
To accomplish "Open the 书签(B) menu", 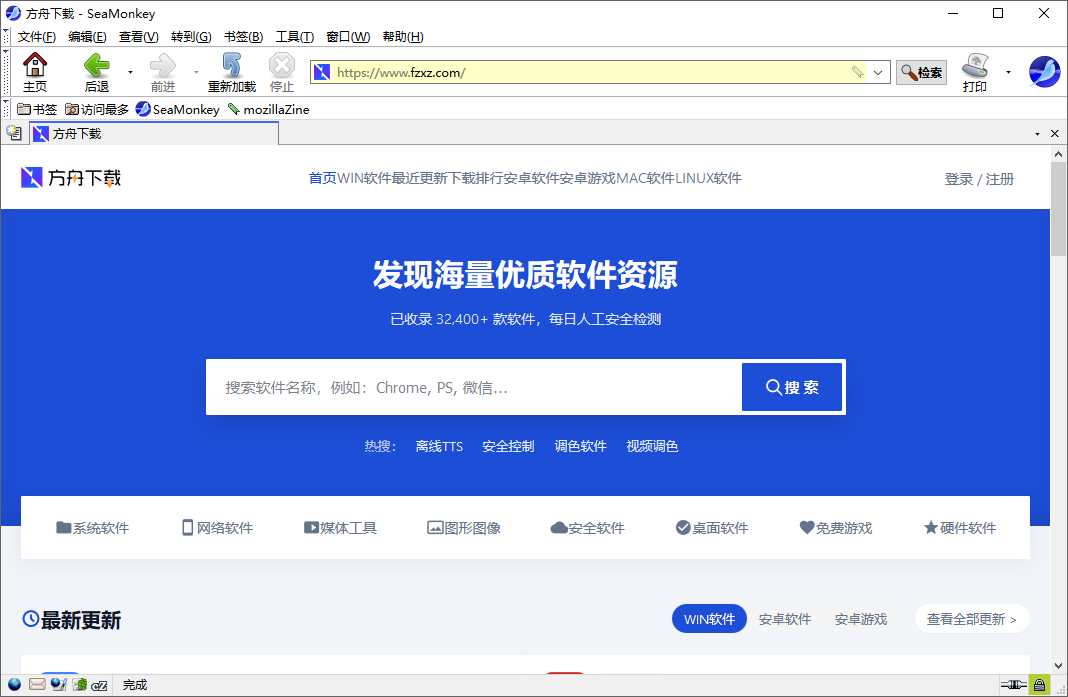I will point(244,37).
